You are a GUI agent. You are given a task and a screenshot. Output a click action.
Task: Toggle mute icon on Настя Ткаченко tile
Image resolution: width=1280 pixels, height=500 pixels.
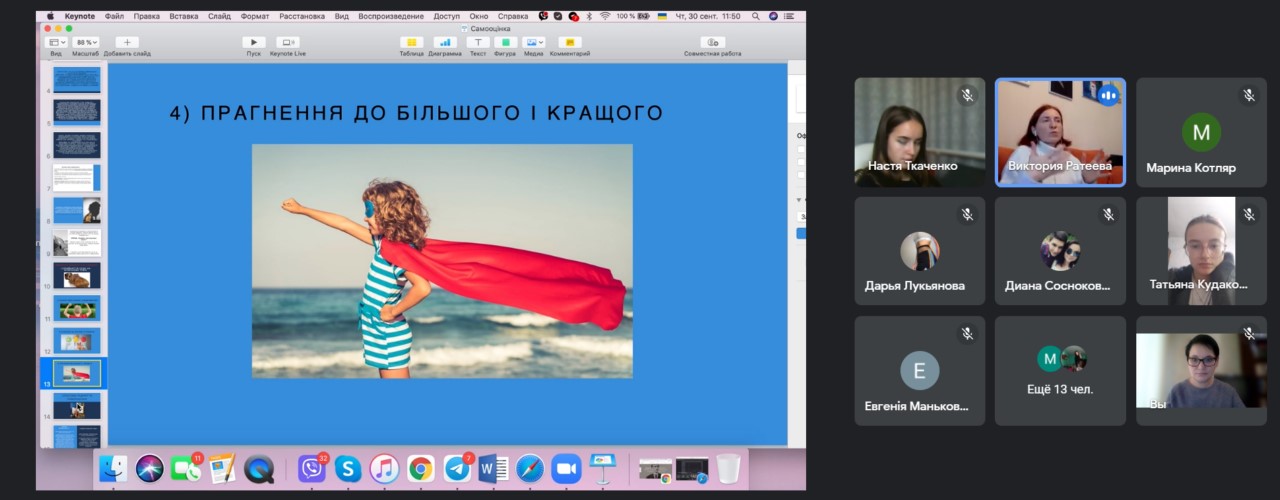coord(967,96)
